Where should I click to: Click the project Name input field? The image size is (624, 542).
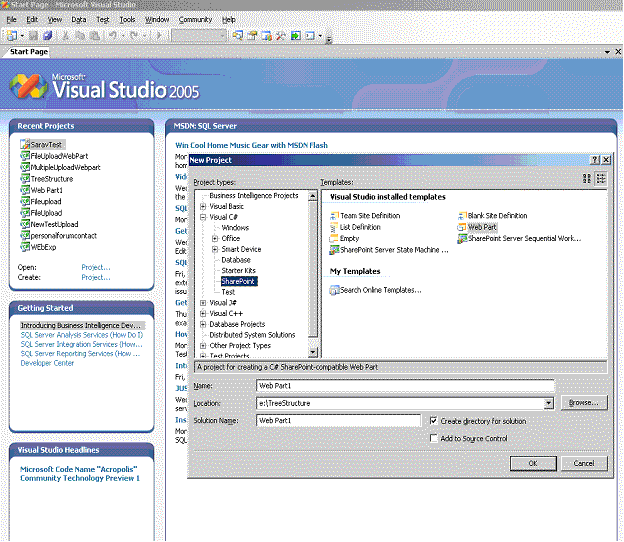pyautogui.click(x=405, y=386)
